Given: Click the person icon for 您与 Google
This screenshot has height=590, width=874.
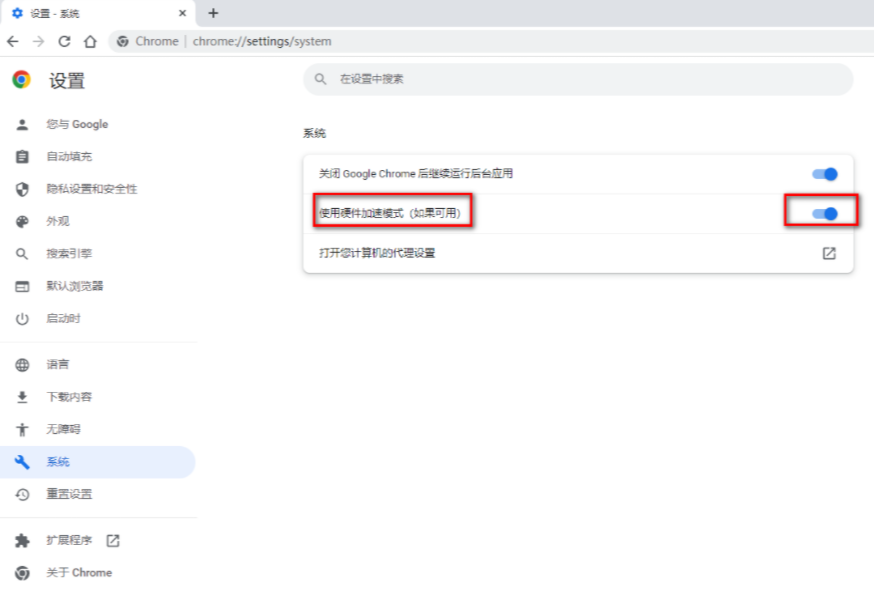Looking at the screenshot, I should point(22,124).
